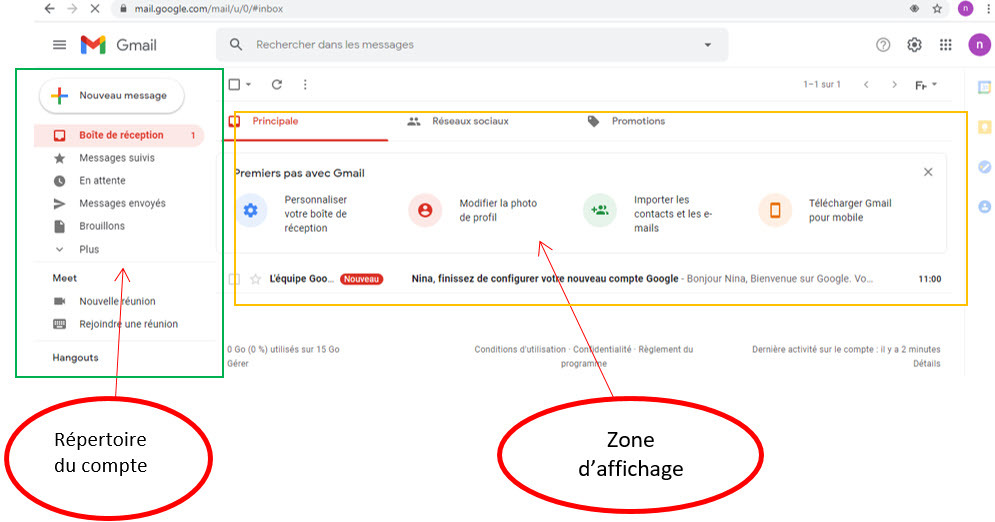Click the orange mobile phone icon
This screenshot has width=995, height=522.
775,210
